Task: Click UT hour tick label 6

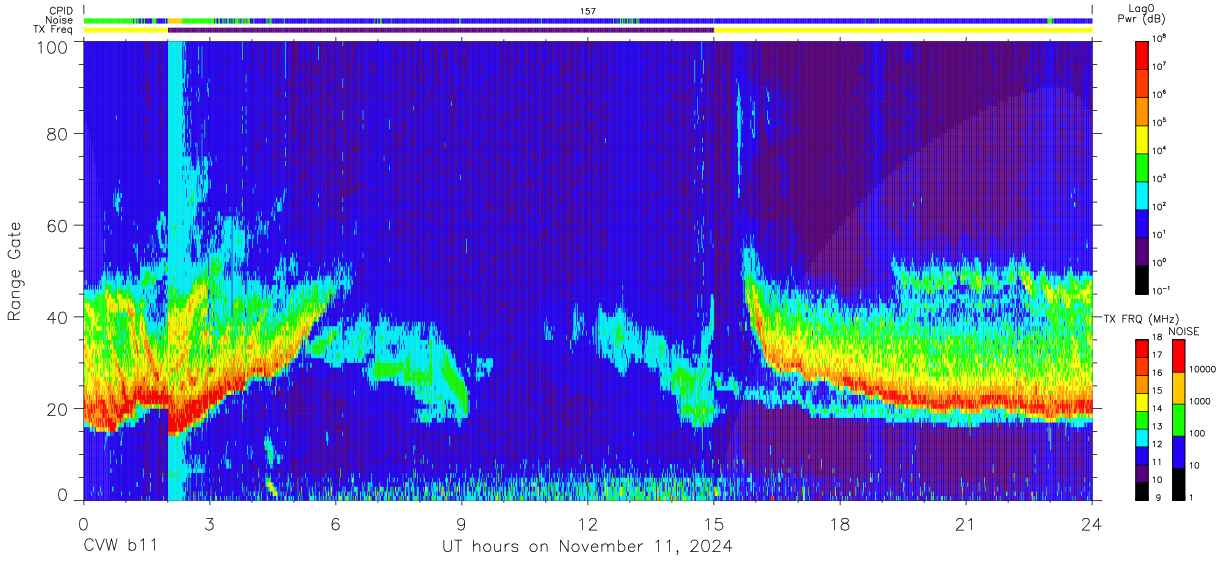Action: [335, 524]
